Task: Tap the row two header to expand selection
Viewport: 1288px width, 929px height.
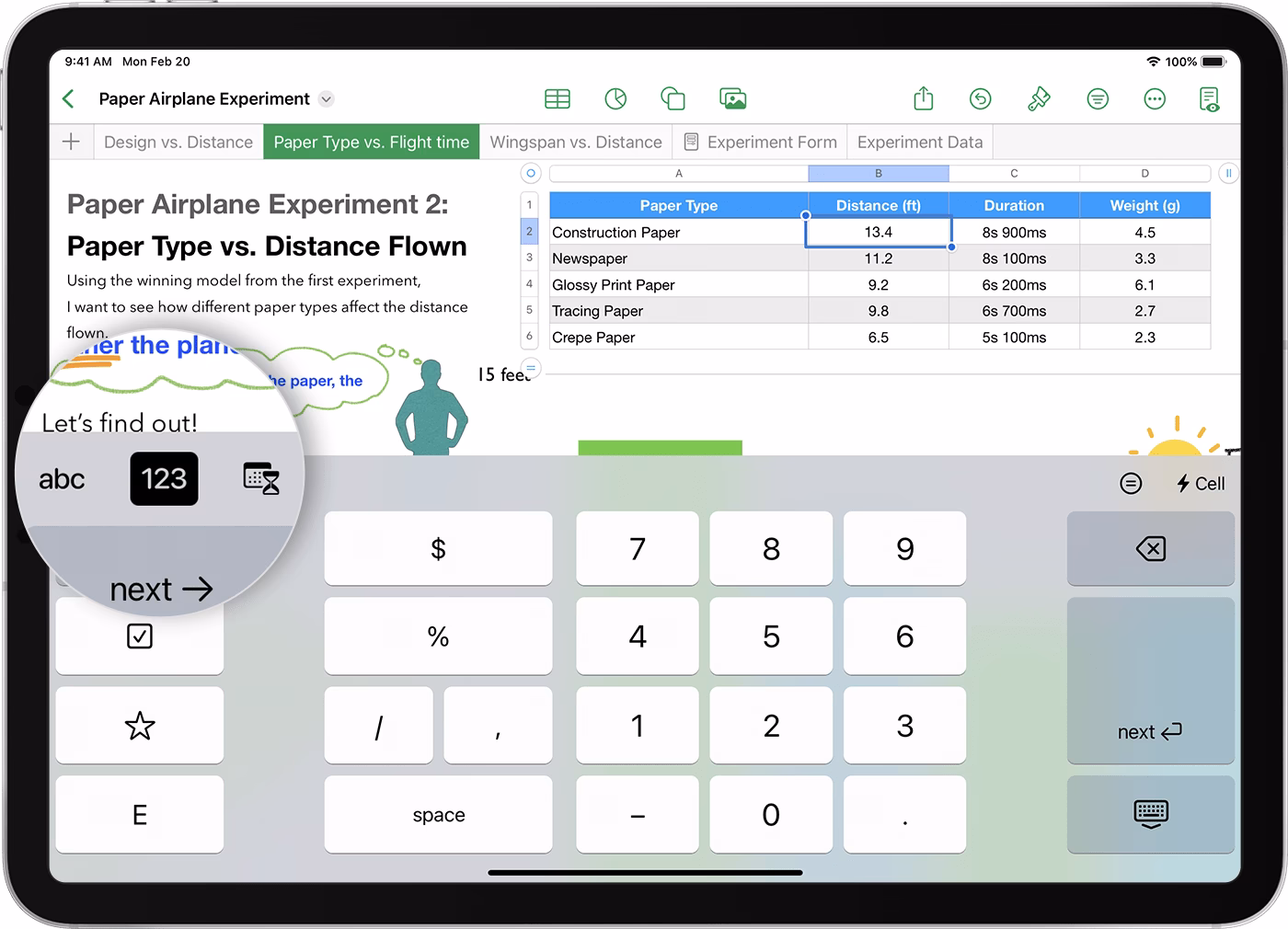Action: 529,232
